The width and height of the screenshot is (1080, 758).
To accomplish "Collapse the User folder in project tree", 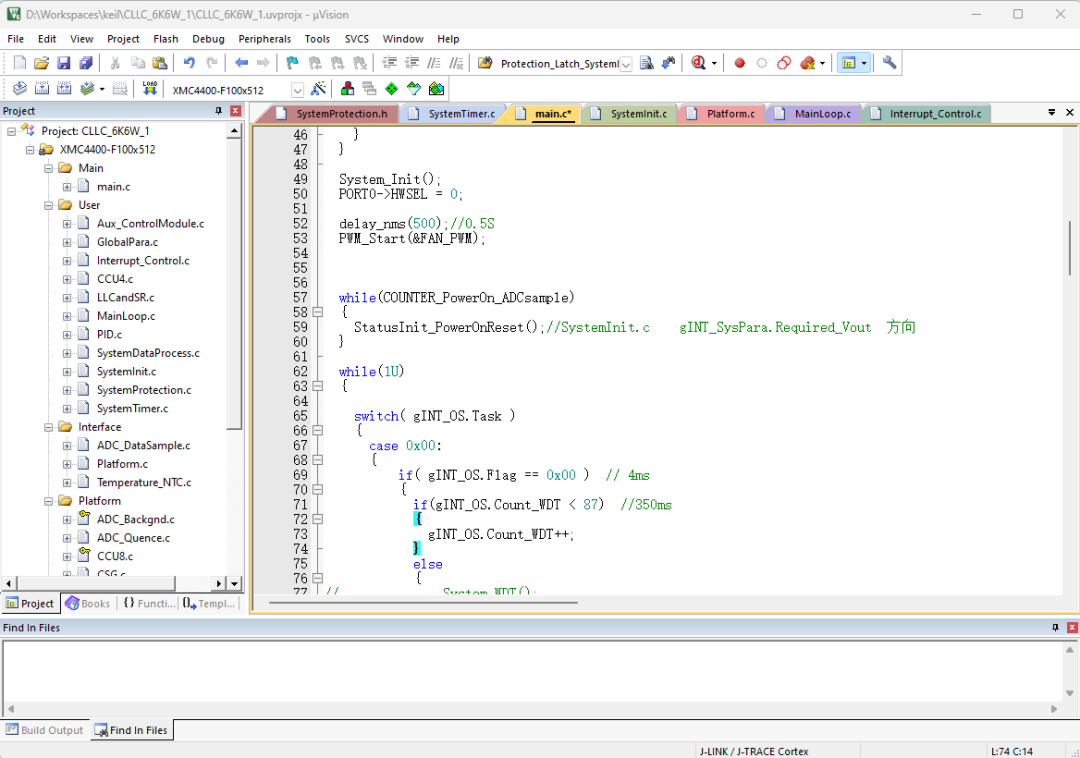I will tap(49, 205).
